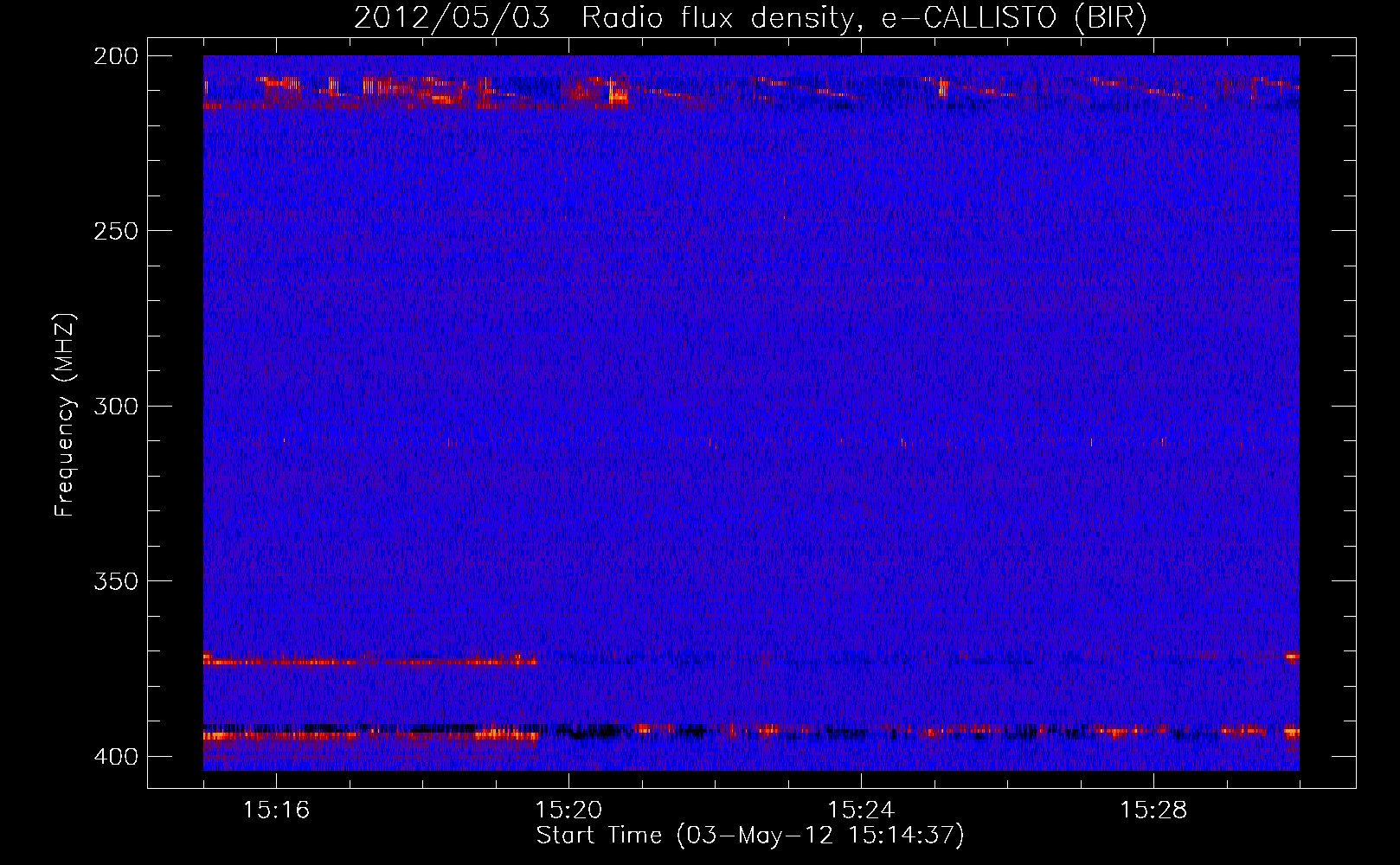Screen dimensions: 1400x865
Task: Click the 'Start Time (03-May-12 15:14:37)' label
Action: point(750,836)
